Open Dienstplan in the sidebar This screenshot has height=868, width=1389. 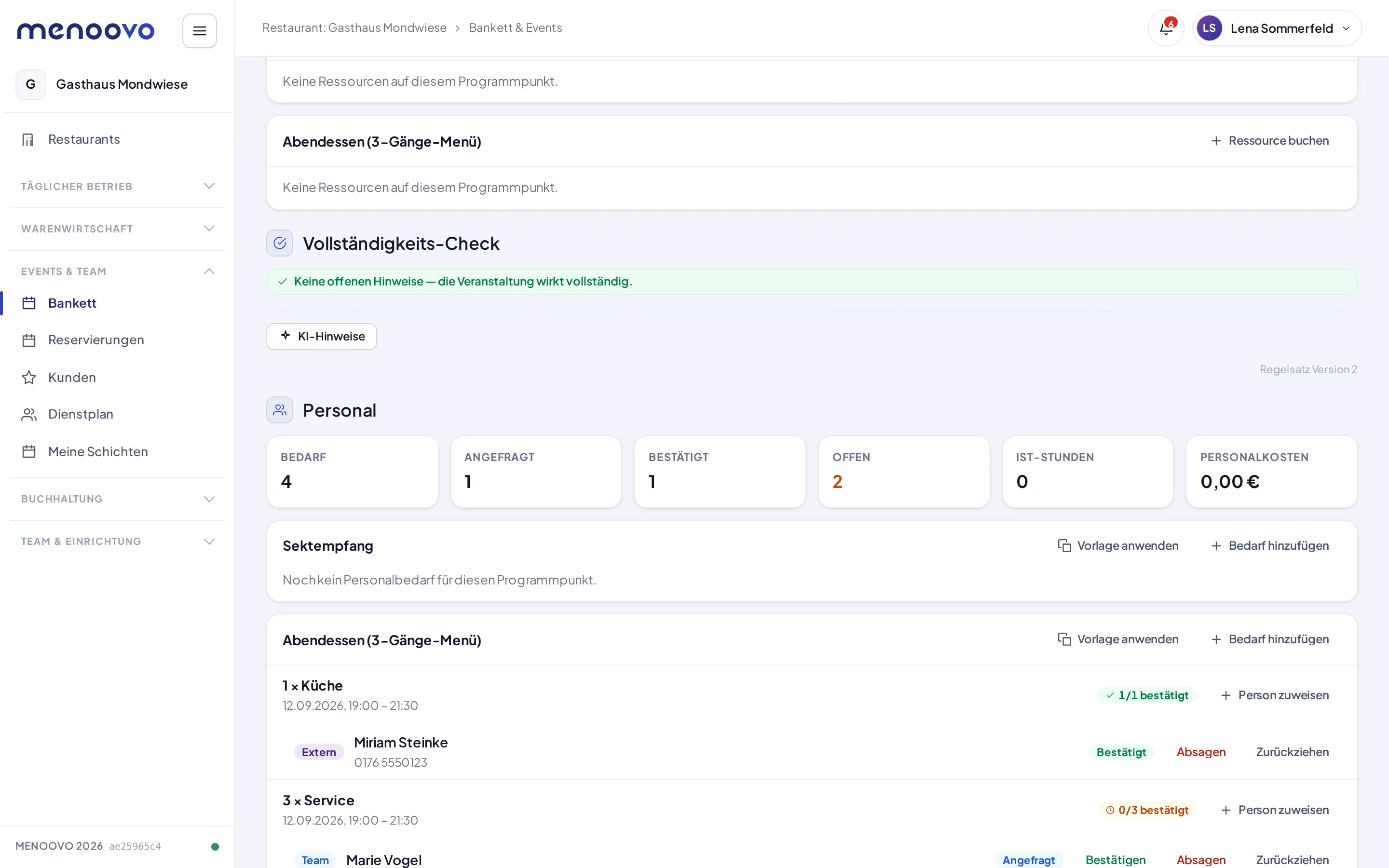point(117,414)
